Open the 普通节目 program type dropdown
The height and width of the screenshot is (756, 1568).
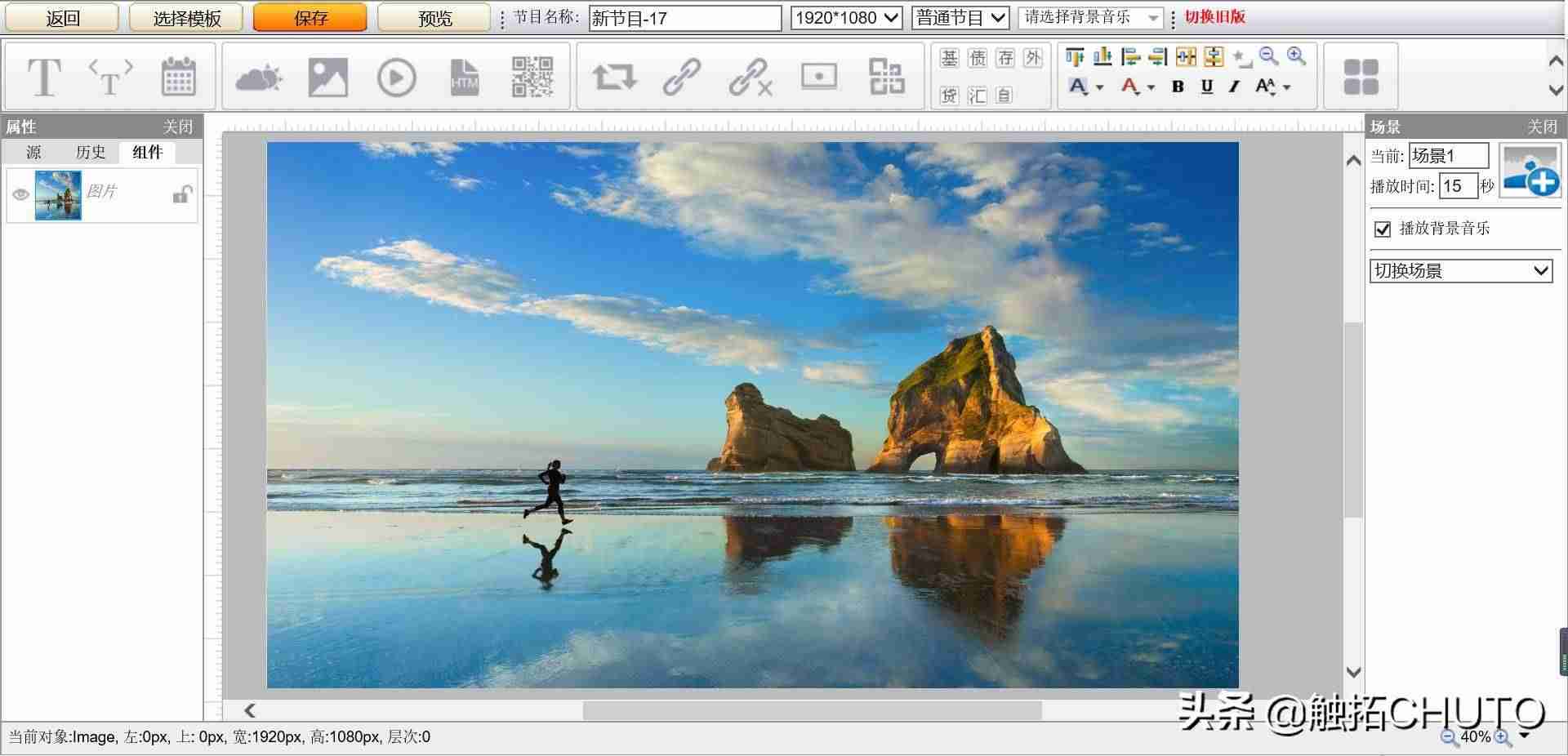960,18
